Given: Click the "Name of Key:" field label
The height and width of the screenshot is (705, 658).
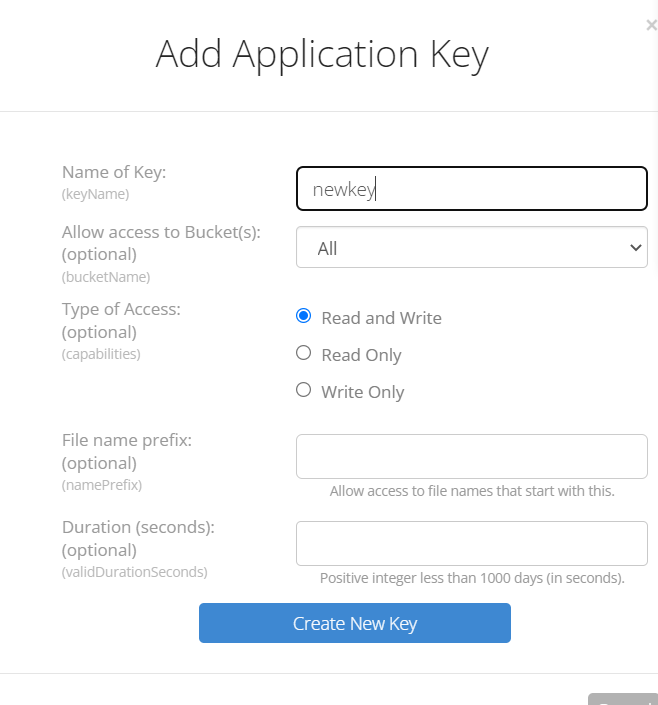Looking at the screenshot, I should (x=114, y=172).
